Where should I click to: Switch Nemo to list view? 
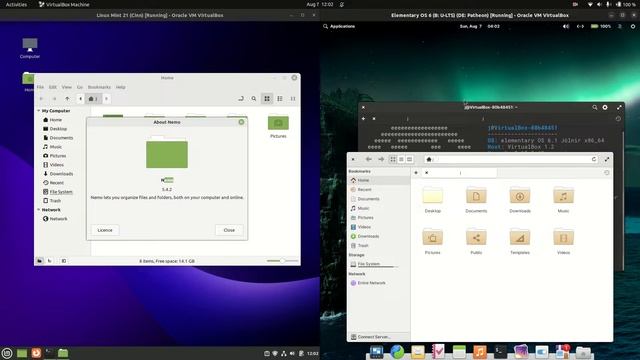(280, 98)
